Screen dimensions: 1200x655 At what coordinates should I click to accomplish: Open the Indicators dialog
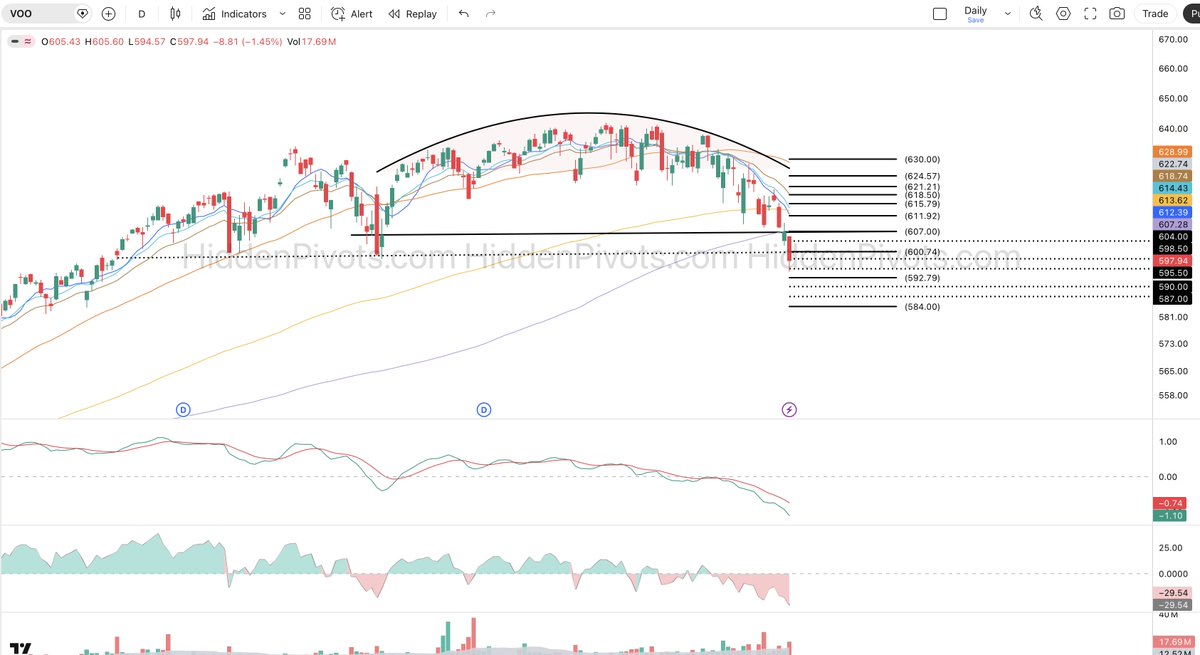[234, 14]
